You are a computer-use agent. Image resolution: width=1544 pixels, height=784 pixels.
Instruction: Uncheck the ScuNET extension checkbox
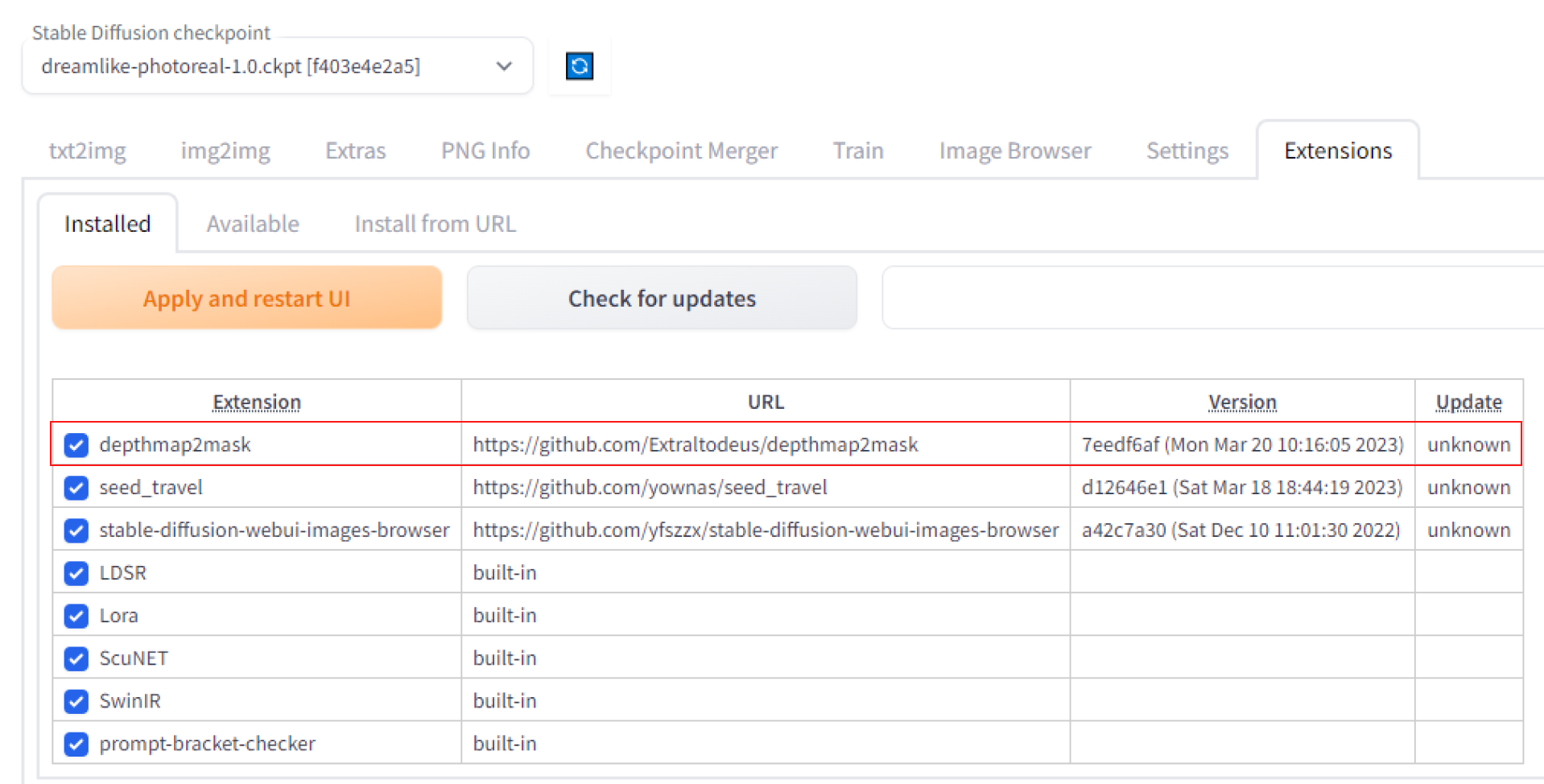(x=76, y=658)
